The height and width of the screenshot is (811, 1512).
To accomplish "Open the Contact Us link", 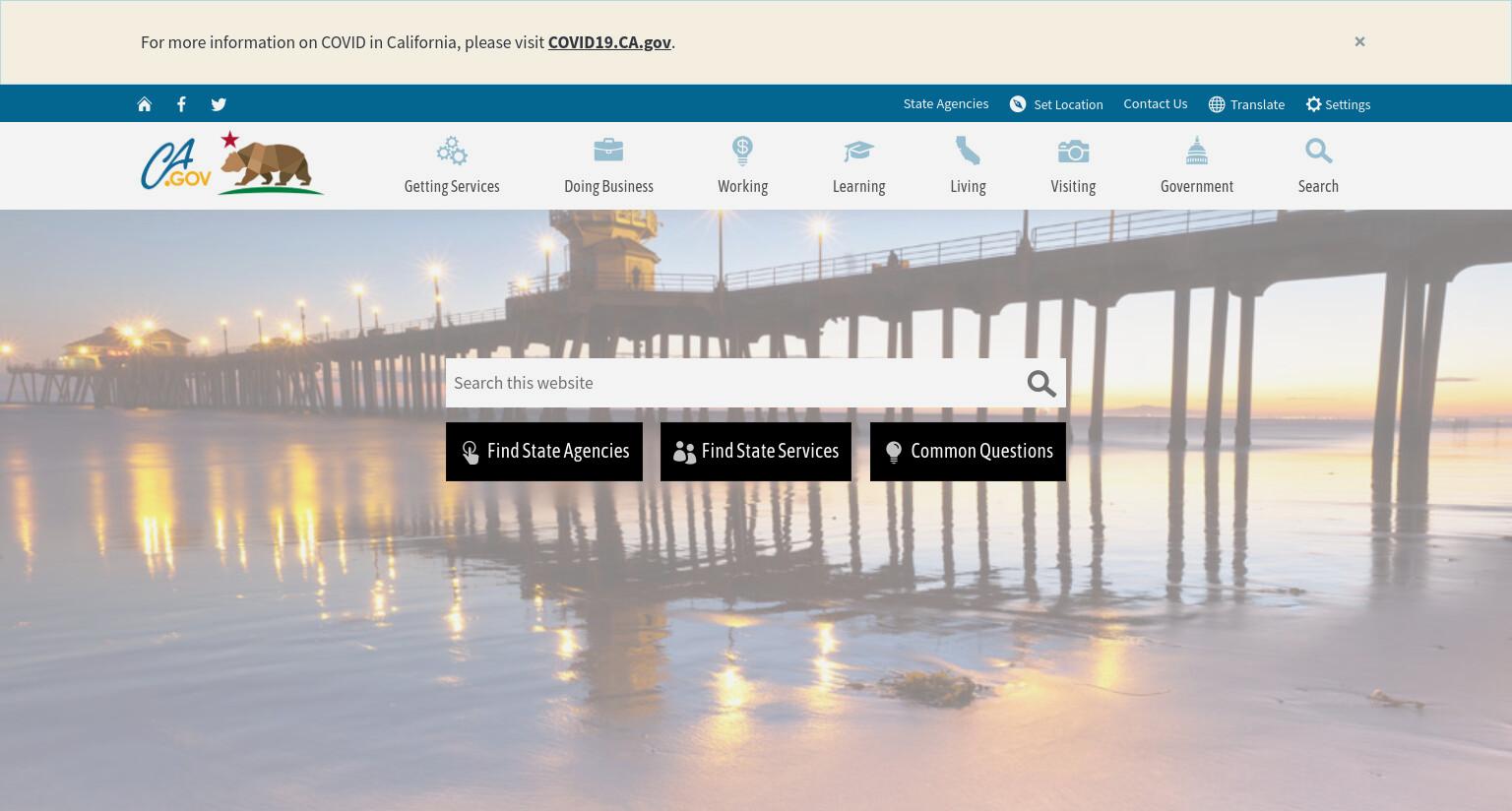I will point(1156,103).
